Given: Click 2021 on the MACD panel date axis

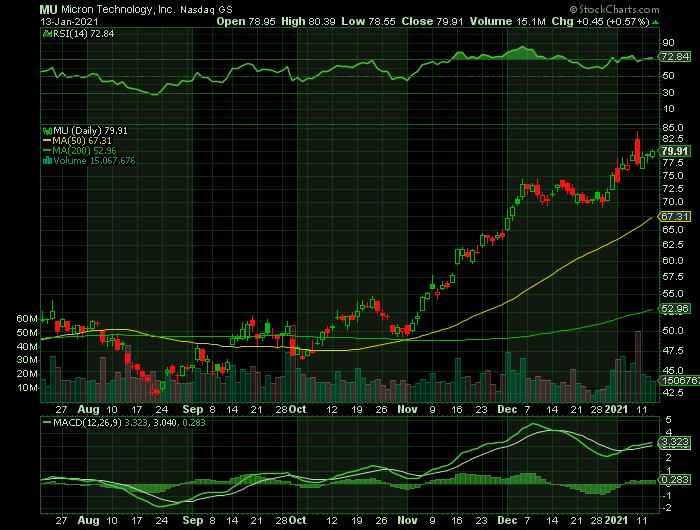Looking at the screenshot, I should coord(616,521).
